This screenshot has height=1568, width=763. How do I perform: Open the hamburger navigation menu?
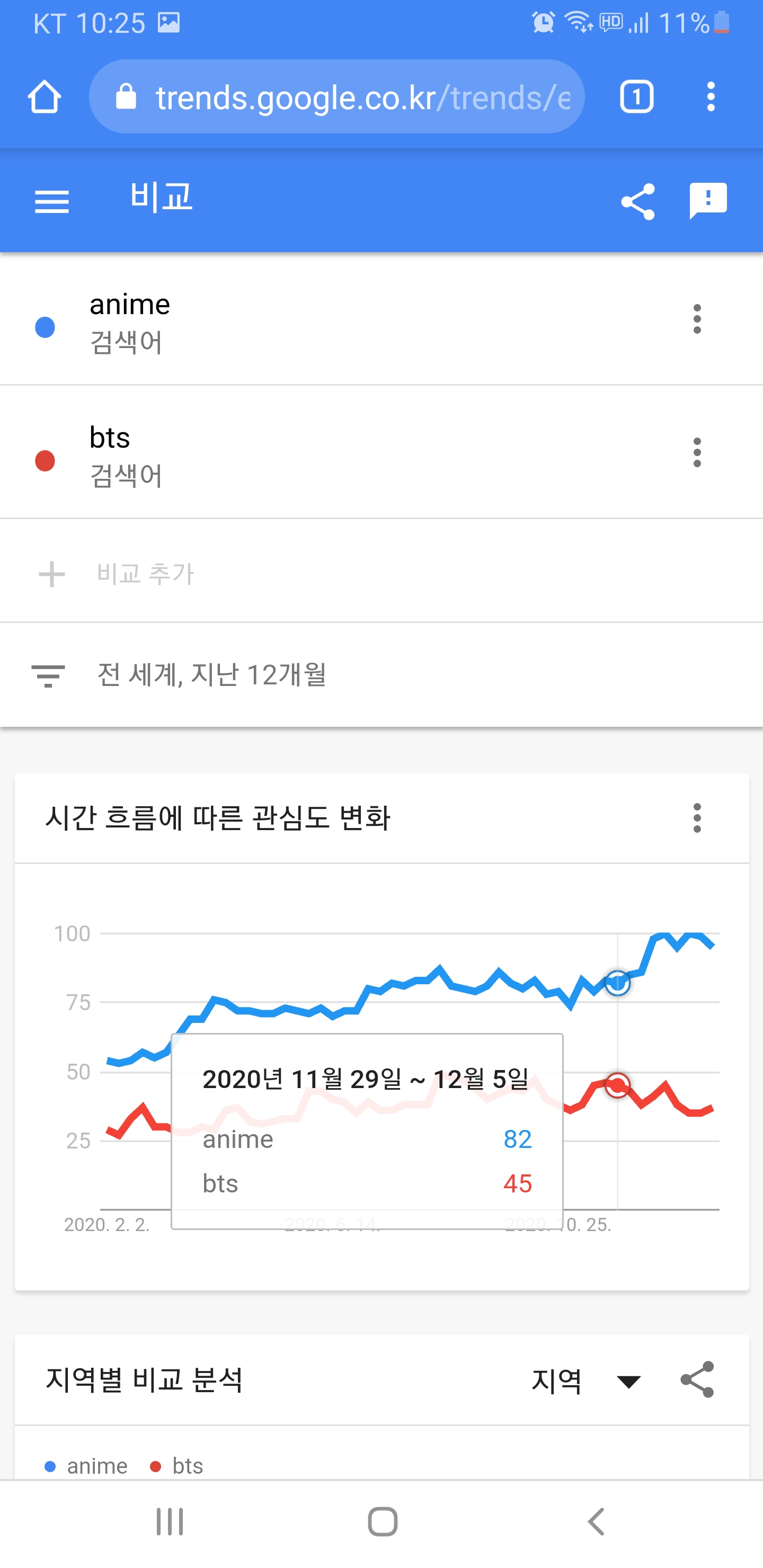[52, 201]
